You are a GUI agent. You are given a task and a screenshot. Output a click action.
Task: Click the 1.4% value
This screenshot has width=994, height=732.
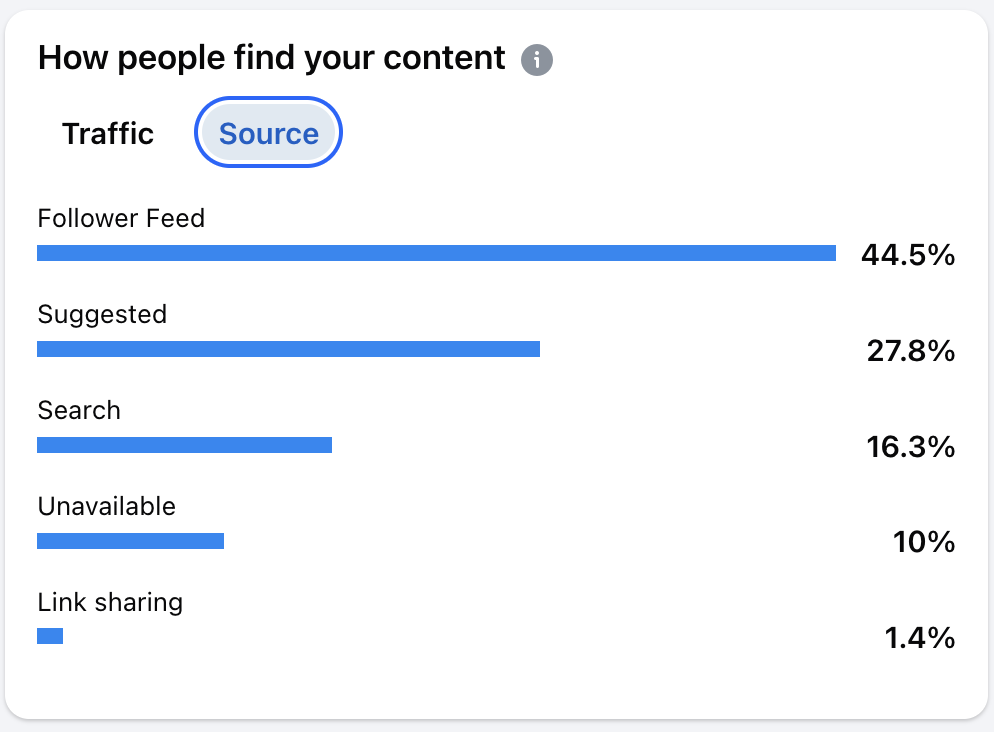click(x=920, y=638)
